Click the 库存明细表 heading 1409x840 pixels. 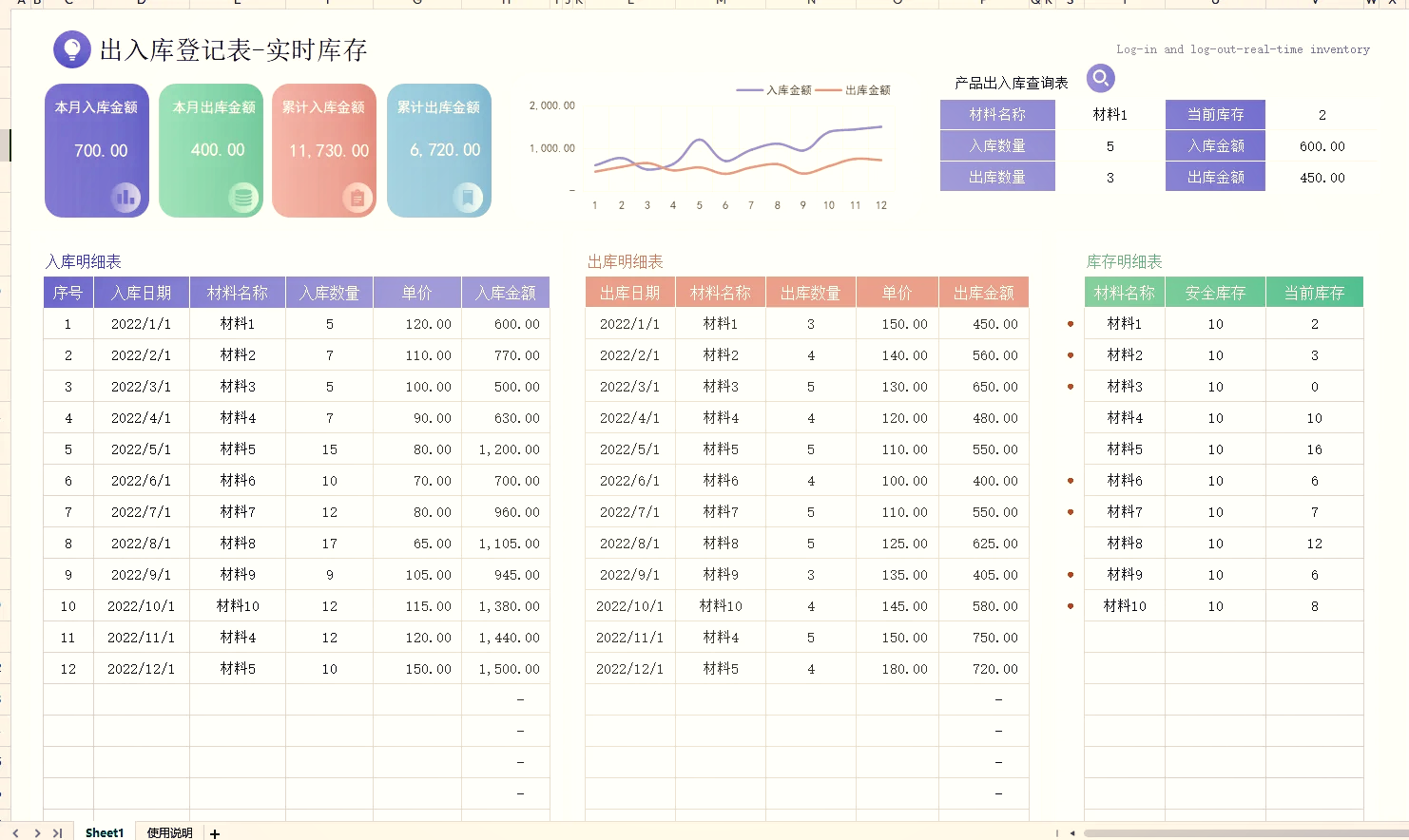[1125, 261]
